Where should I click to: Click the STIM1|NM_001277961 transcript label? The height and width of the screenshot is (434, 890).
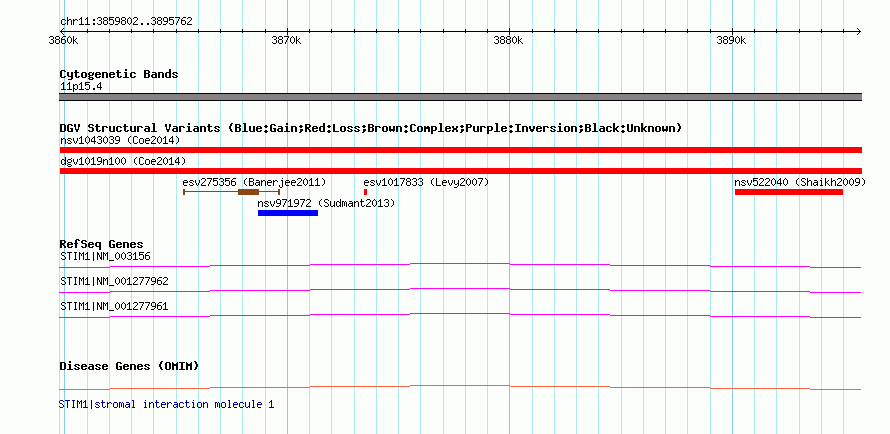coord(114,306)
